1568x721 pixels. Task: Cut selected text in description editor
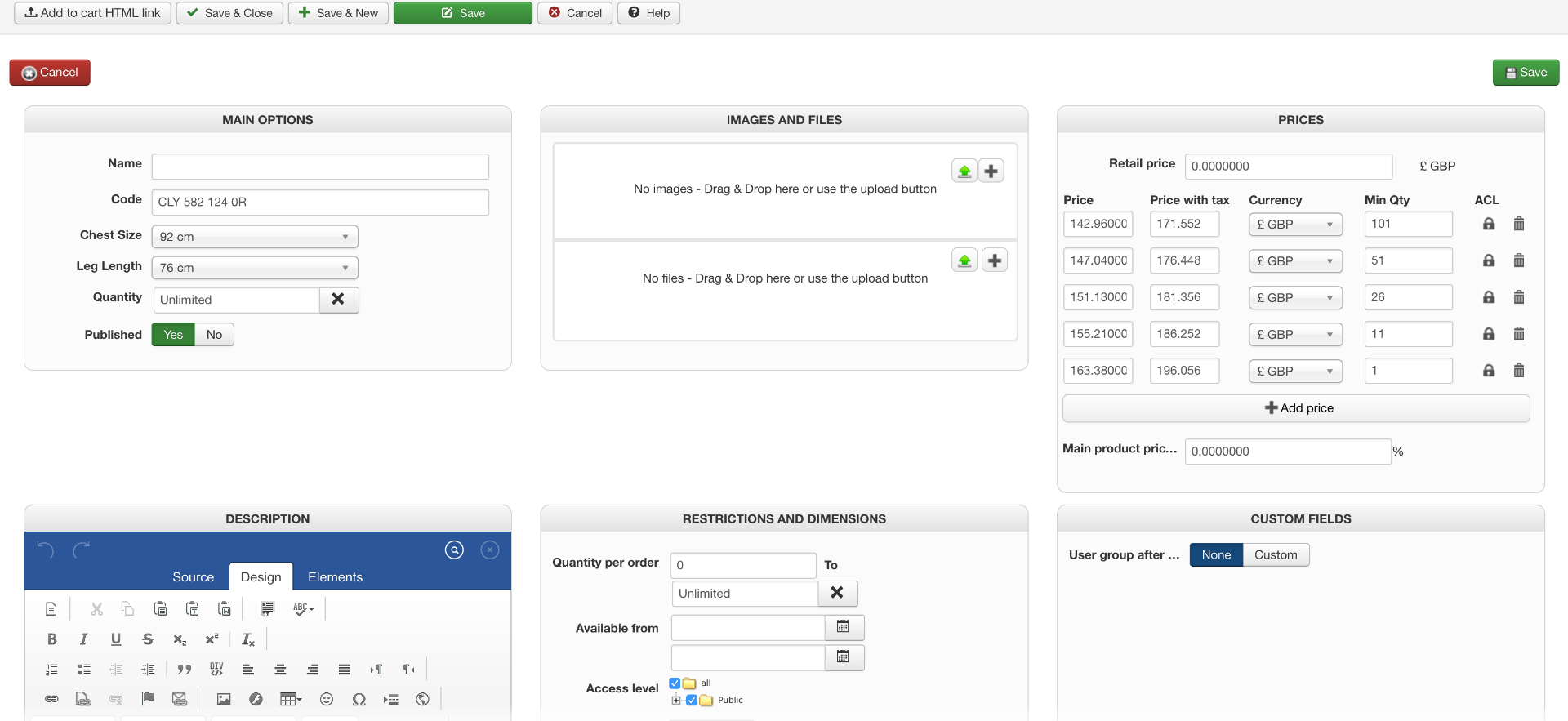point(96,608)
